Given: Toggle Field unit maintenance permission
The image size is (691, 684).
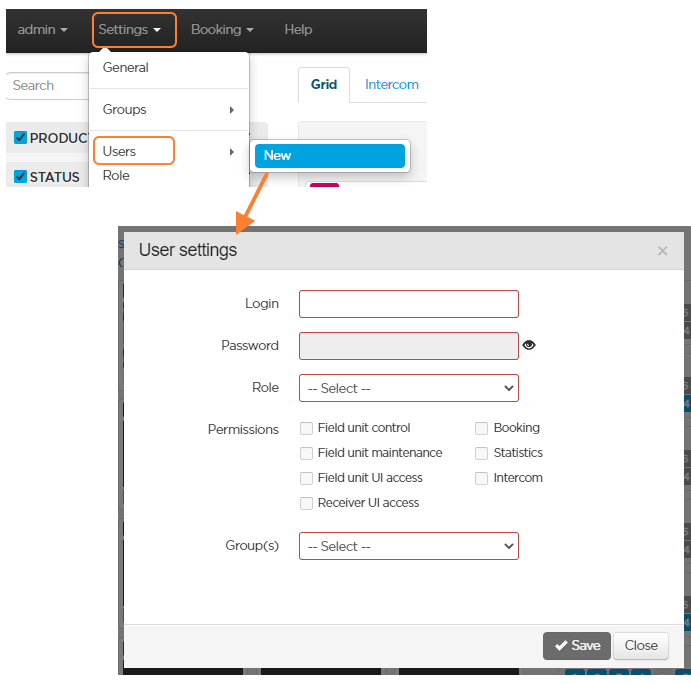Looking at the screenshot, I should click(307, 453).
